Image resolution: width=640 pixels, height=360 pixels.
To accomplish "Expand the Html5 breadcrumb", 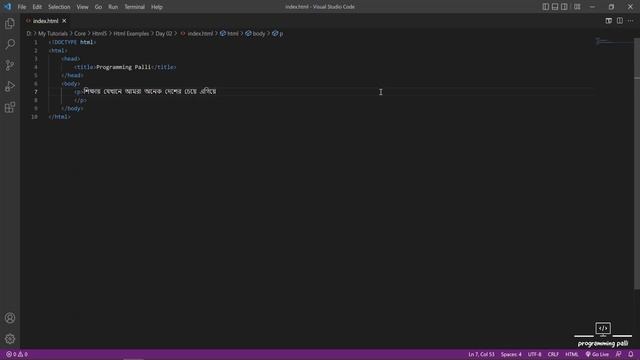I will 99,33.
